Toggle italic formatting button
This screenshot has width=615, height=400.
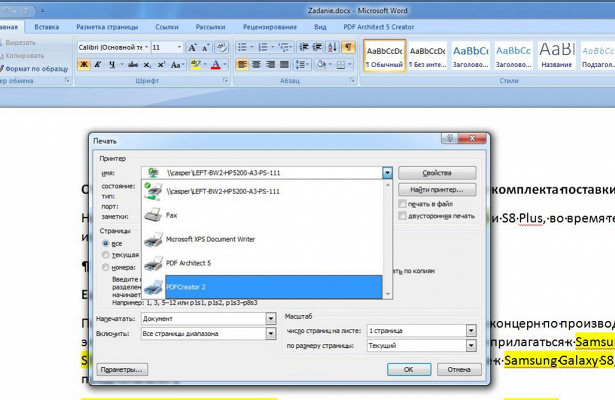point(98,64)
